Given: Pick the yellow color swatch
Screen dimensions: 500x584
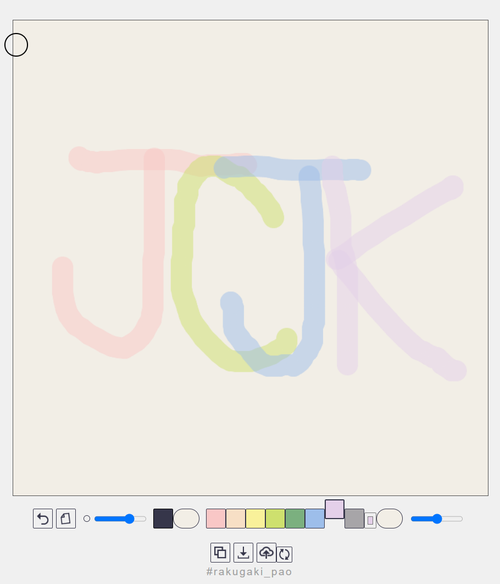Looking at the screenshot, I should tap(256, 519).
